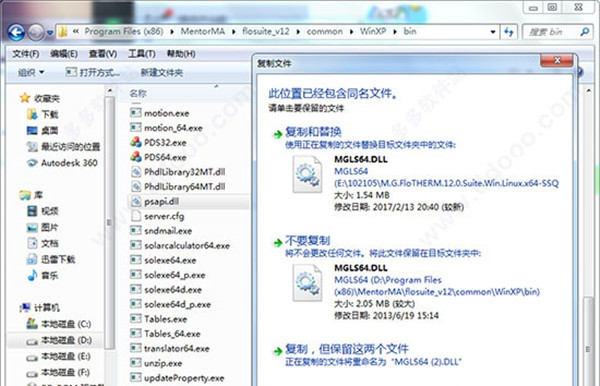Image resolution: width=600 pixels, height=386 pixels.
Task: Open 桌面 in the navigation pane
Action: pyautogui.click(x=42, y=130)
